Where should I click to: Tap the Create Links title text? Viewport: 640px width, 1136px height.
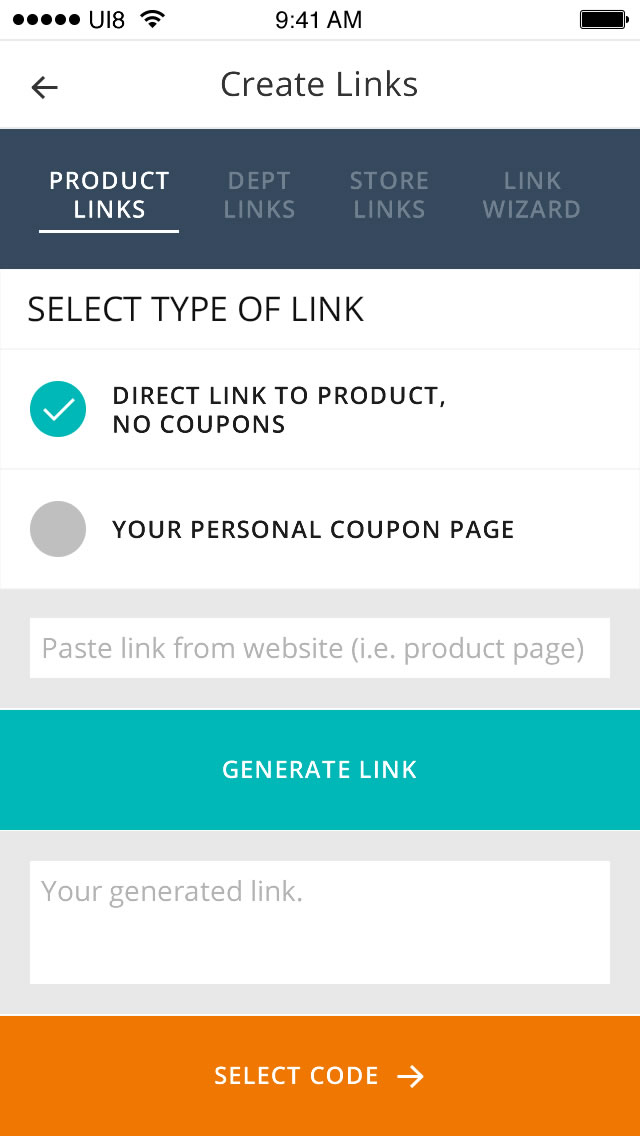[x=320, y=85]
